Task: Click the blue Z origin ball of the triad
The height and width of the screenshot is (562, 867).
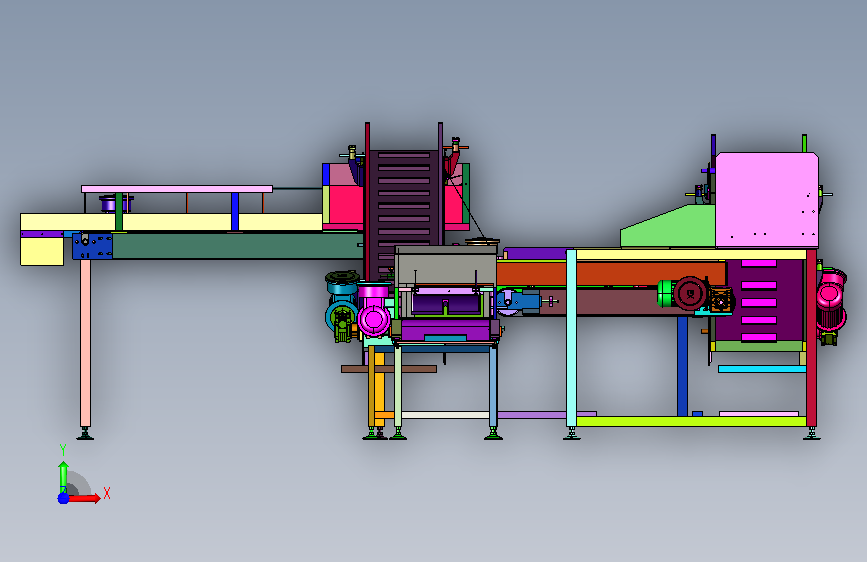Action: [63, 498]
